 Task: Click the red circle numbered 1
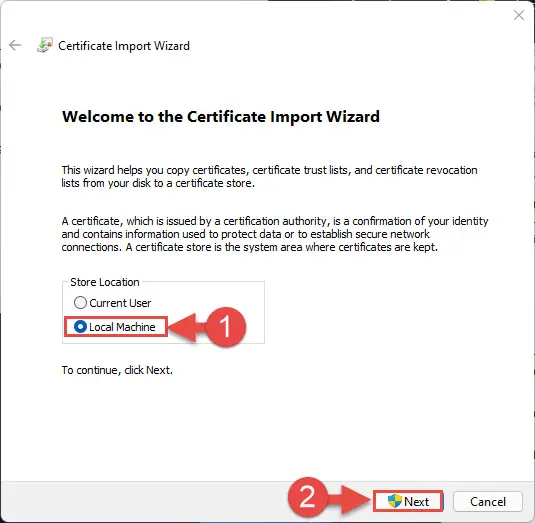[x=226, y=327]
